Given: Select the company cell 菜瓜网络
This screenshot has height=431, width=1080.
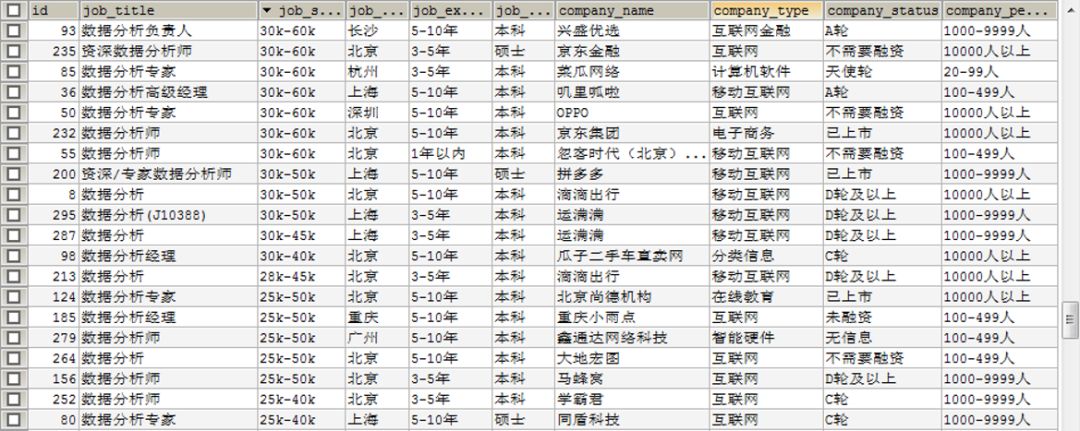Looking at the screenshot, I should coord(632,72).
